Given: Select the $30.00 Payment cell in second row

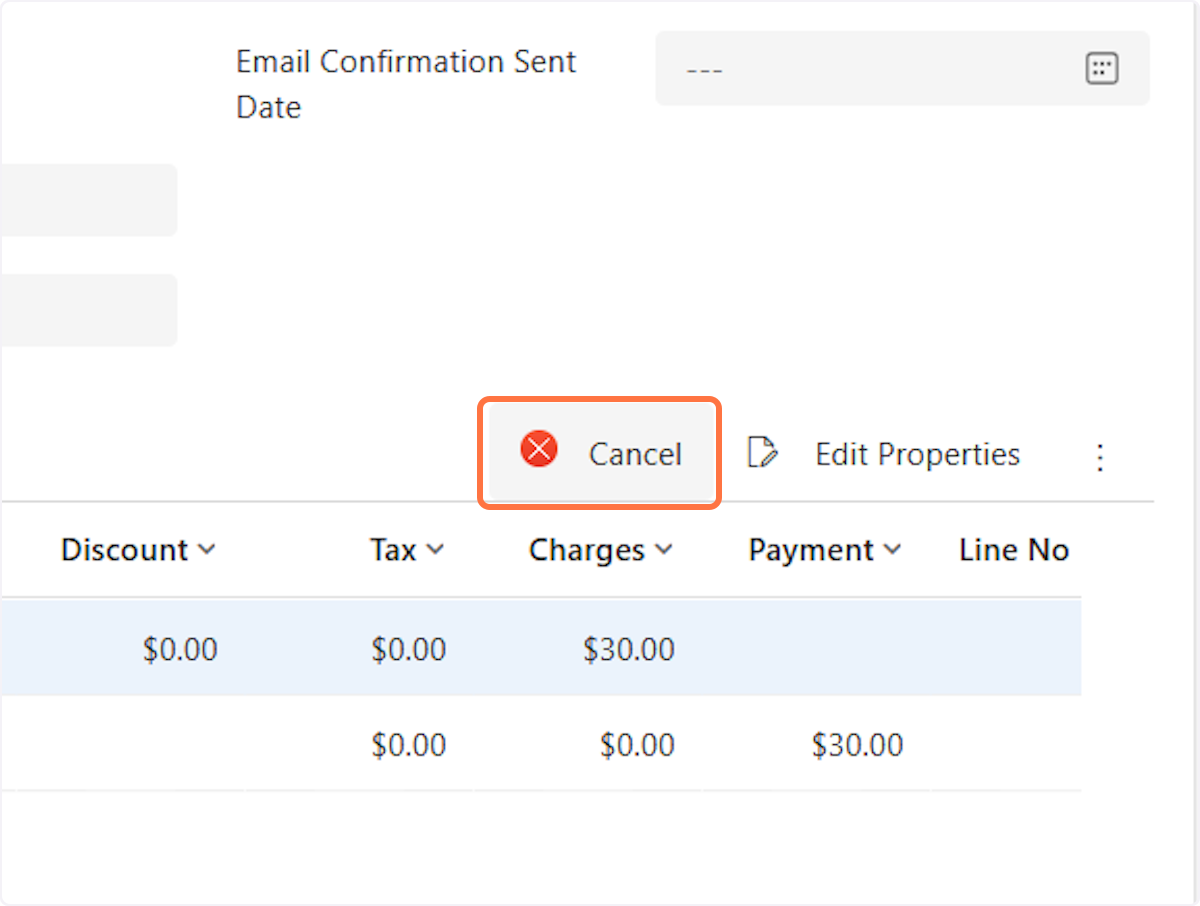Looking at the screenshot, I should click(857, 745).
